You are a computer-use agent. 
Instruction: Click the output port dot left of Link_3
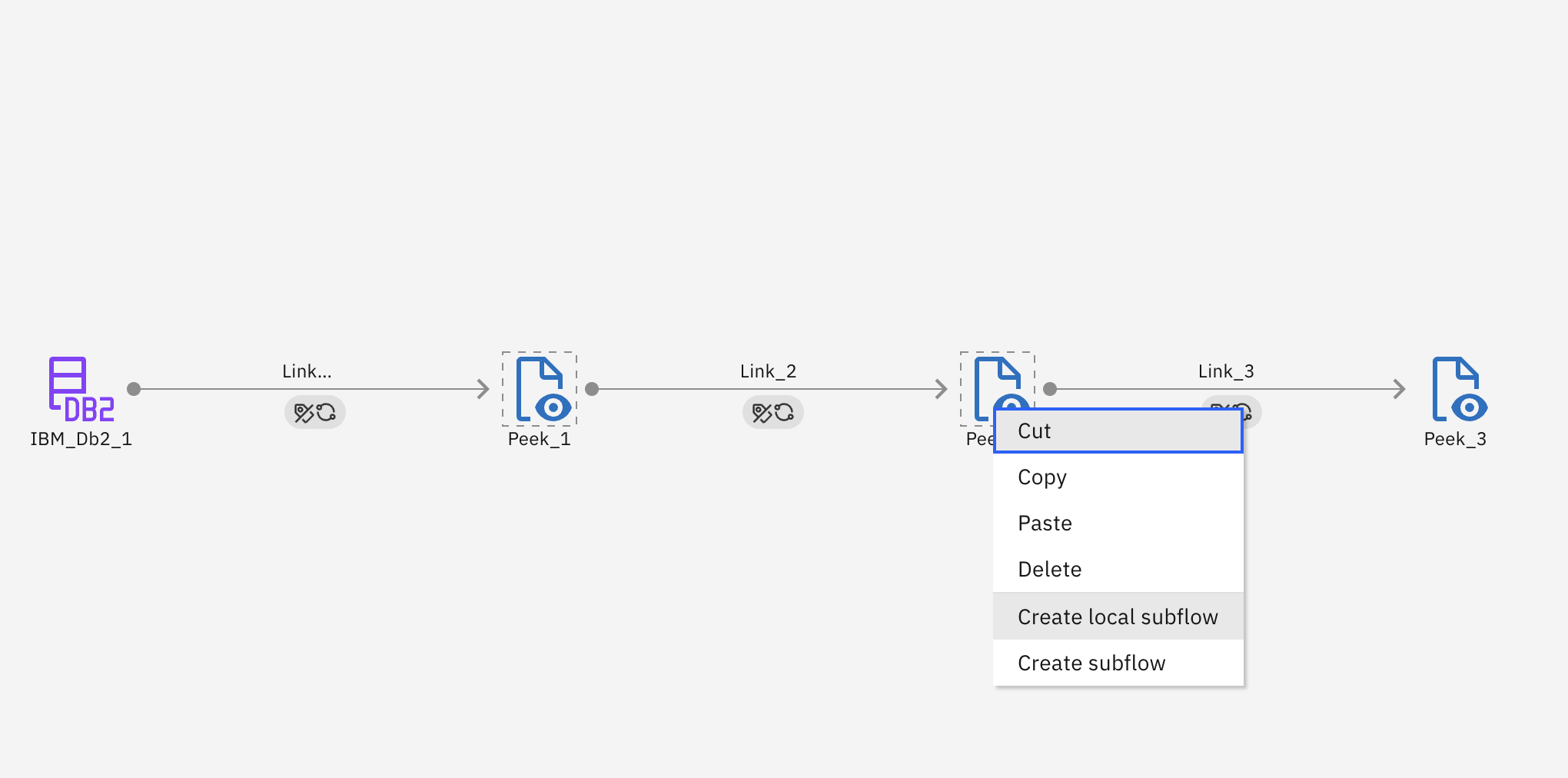[1050, 389]
